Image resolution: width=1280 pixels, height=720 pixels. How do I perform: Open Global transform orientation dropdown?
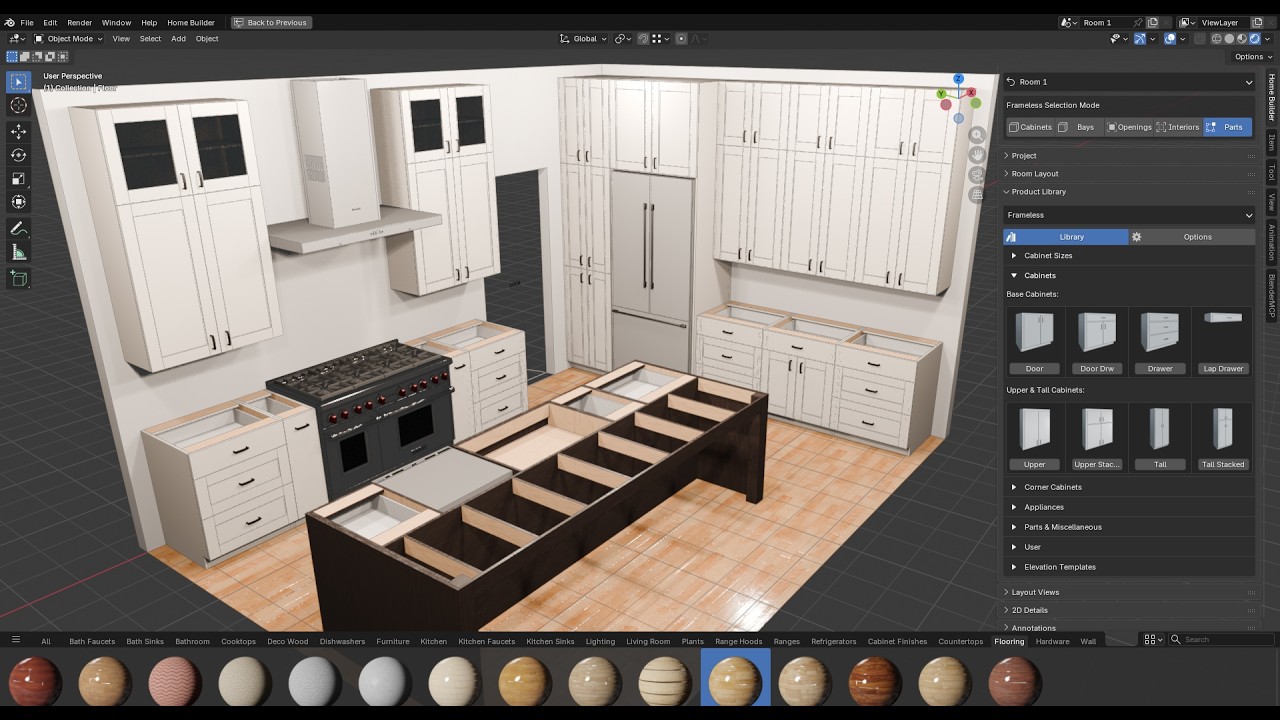click(585, 39)
